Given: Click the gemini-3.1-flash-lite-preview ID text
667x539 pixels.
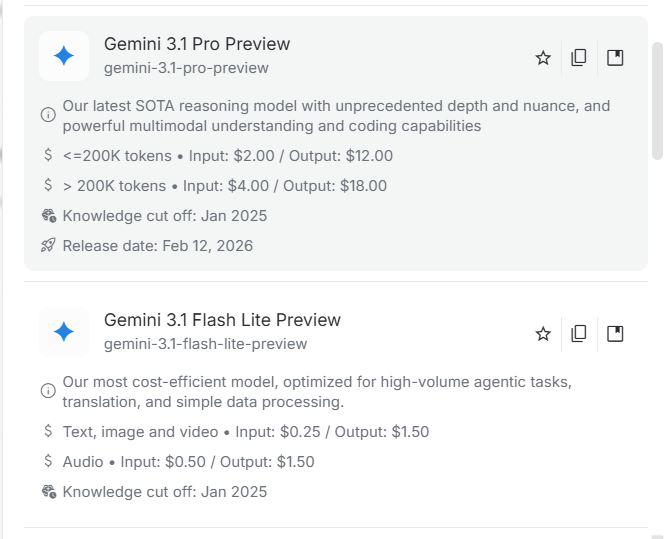Looking at the screenshot, I should coord(205,344).
